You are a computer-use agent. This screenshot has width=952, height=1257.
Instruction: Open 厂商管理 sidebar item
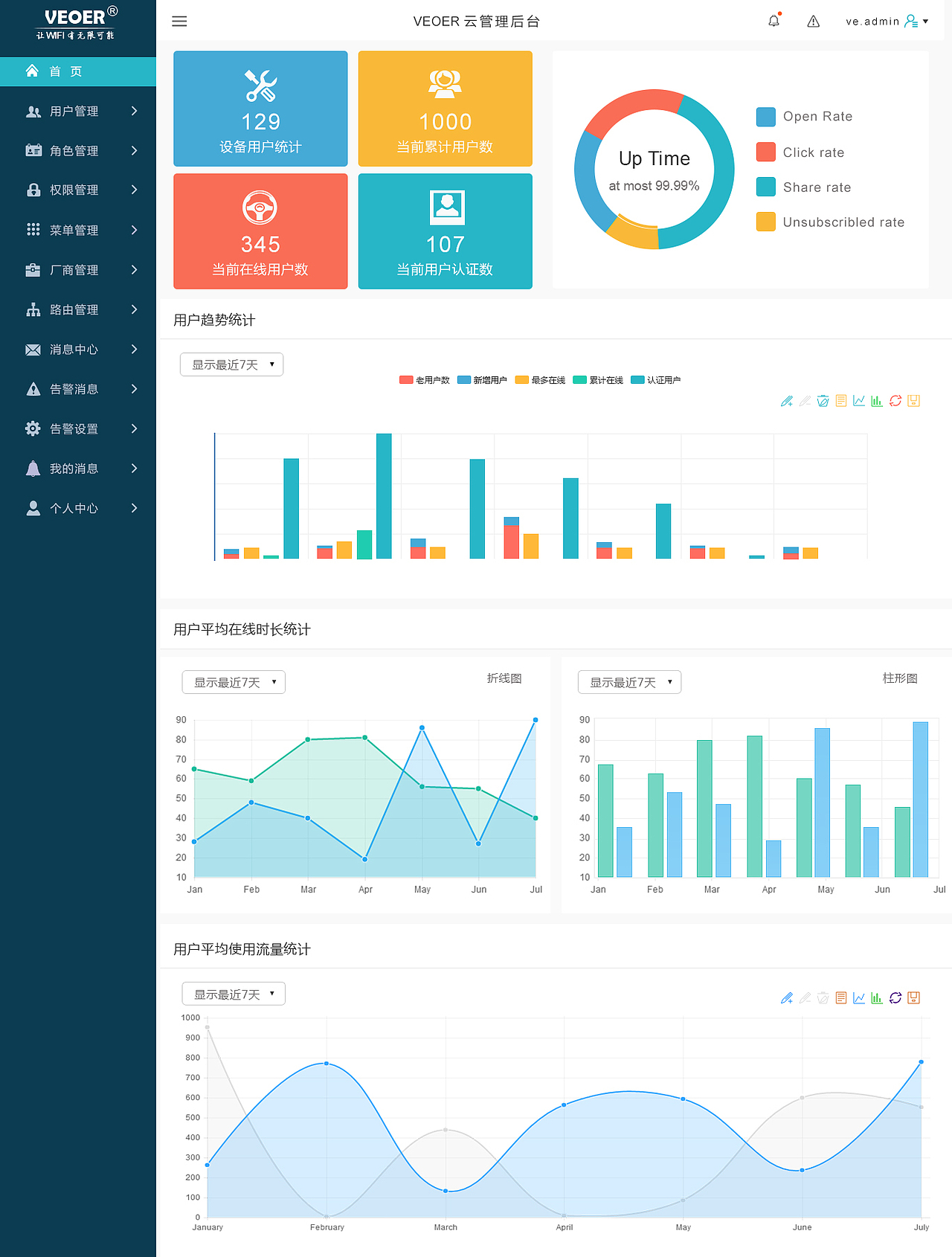click(x=78, y=270)
